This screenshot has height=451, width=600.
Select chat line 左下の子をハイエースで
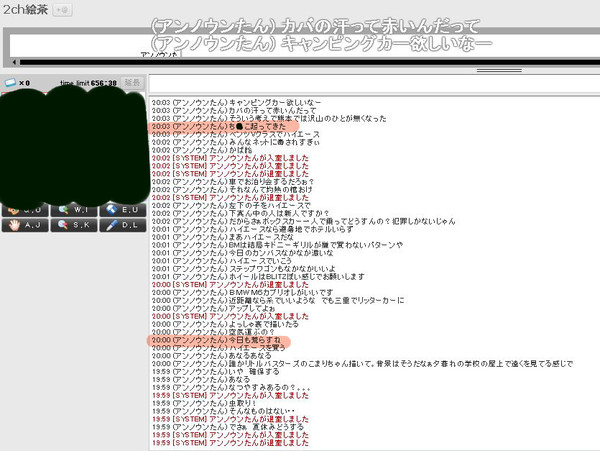(x=231, y=205)
